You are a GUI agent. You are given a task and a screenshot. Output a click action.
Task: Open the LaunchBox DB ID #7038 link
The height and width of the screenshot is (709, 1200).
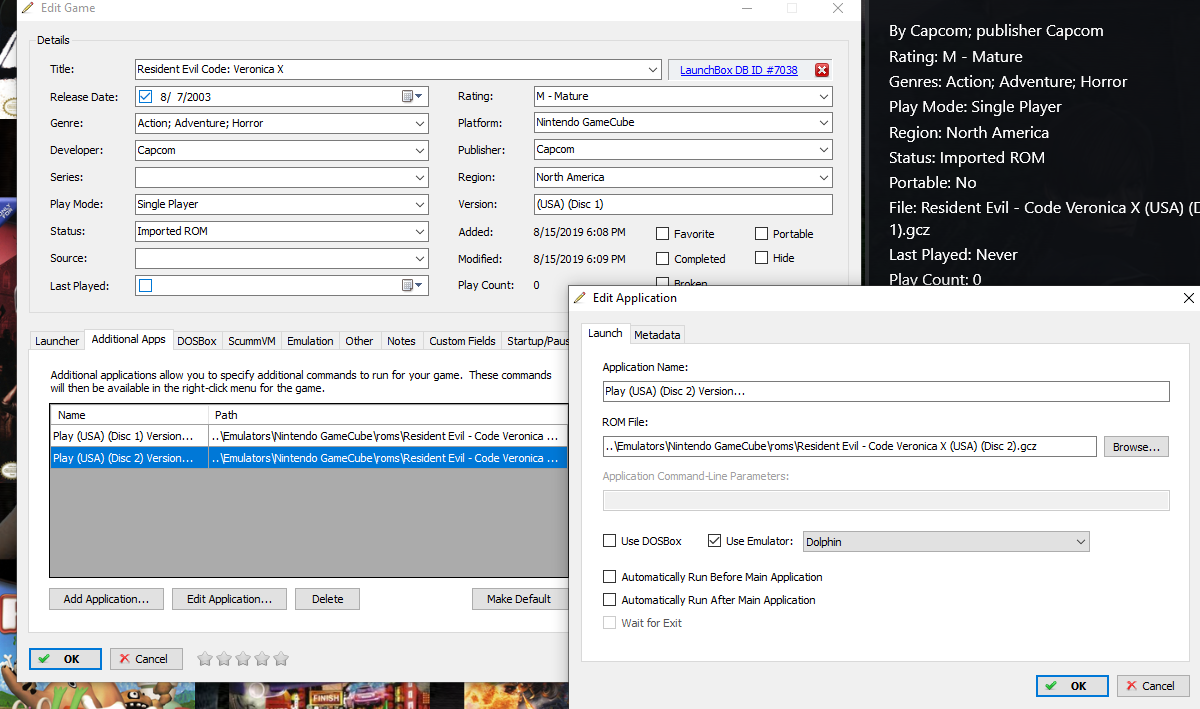click(x=739, y=70)
